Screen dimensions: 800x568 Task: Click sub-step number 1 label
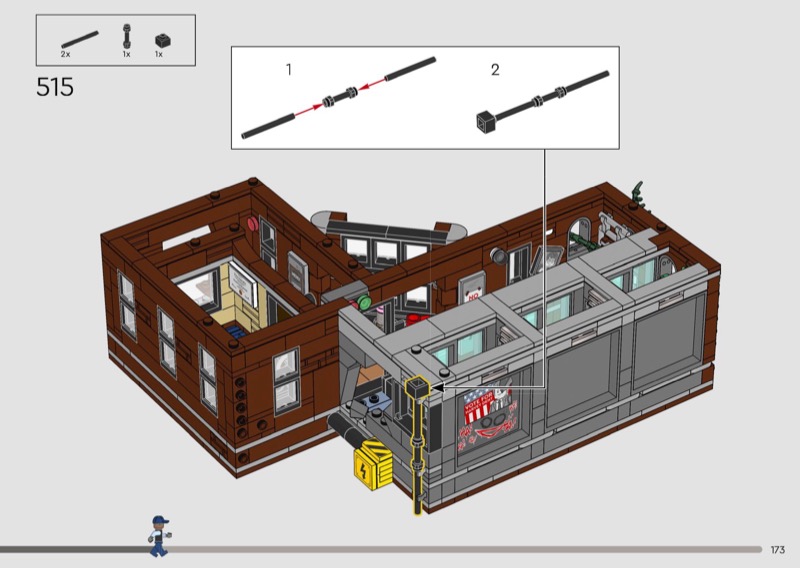tap(289, 70)
